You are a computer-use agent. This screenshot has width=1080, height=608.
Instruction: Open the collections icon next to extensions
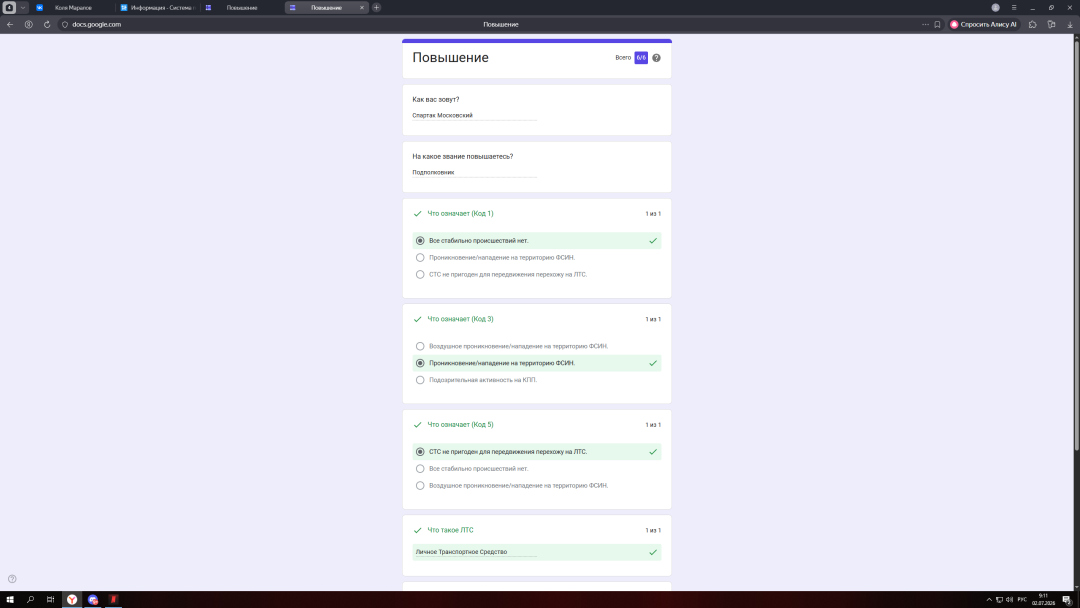[1051, 24]
